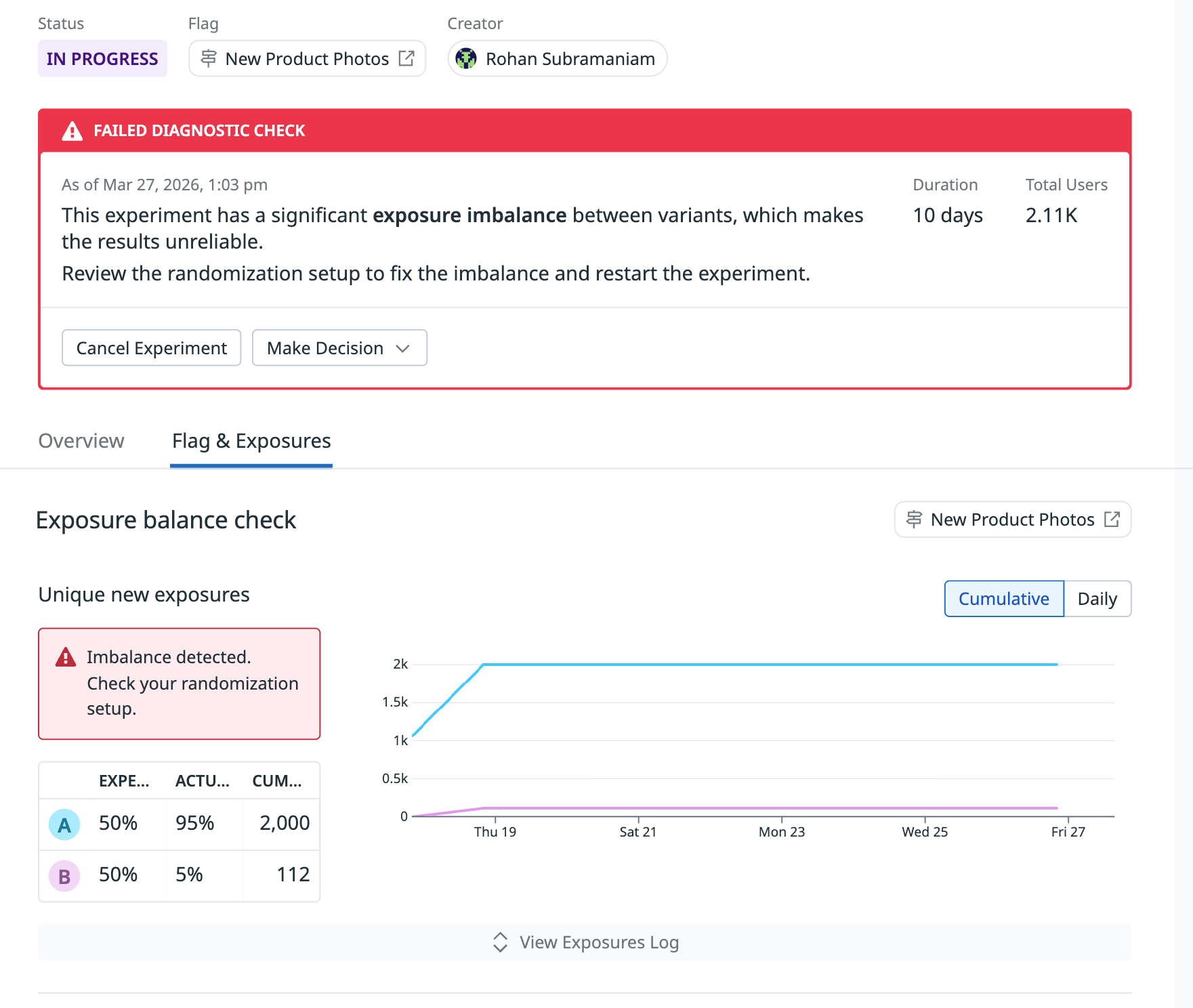
Task: Enable the Cumulative chart view
Action: click(1004, 599)
